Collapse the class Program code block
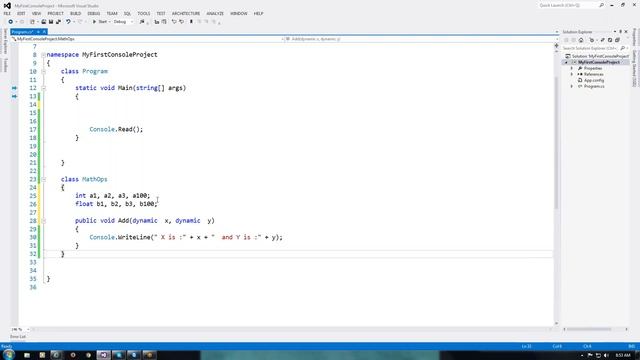Image resolution: width=640 pixels, height=360 pixels. pos(43,71)
